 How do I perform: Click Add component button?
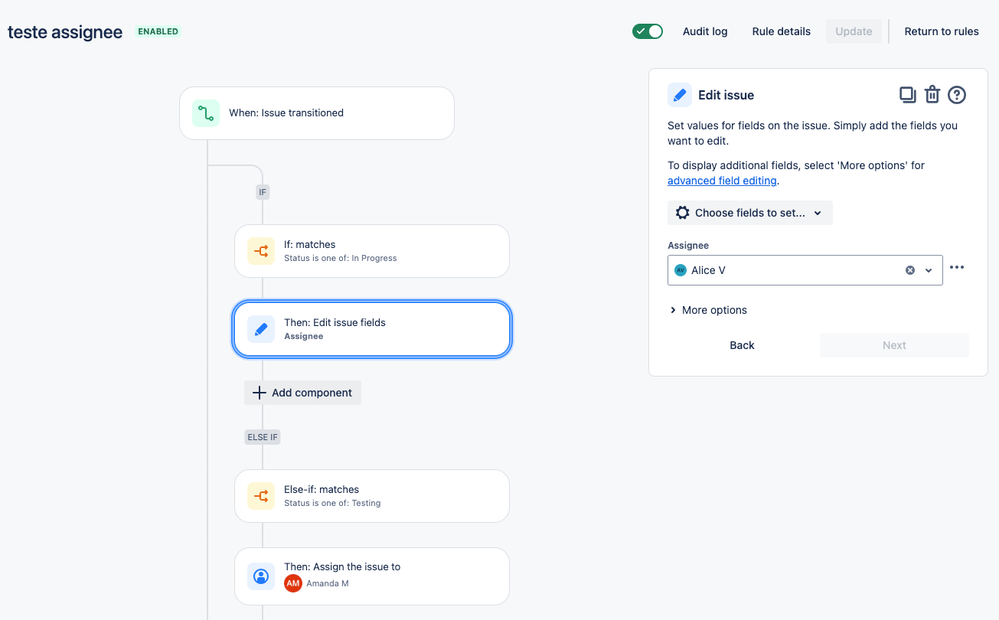pyautogui.click(x=303, y=393)
